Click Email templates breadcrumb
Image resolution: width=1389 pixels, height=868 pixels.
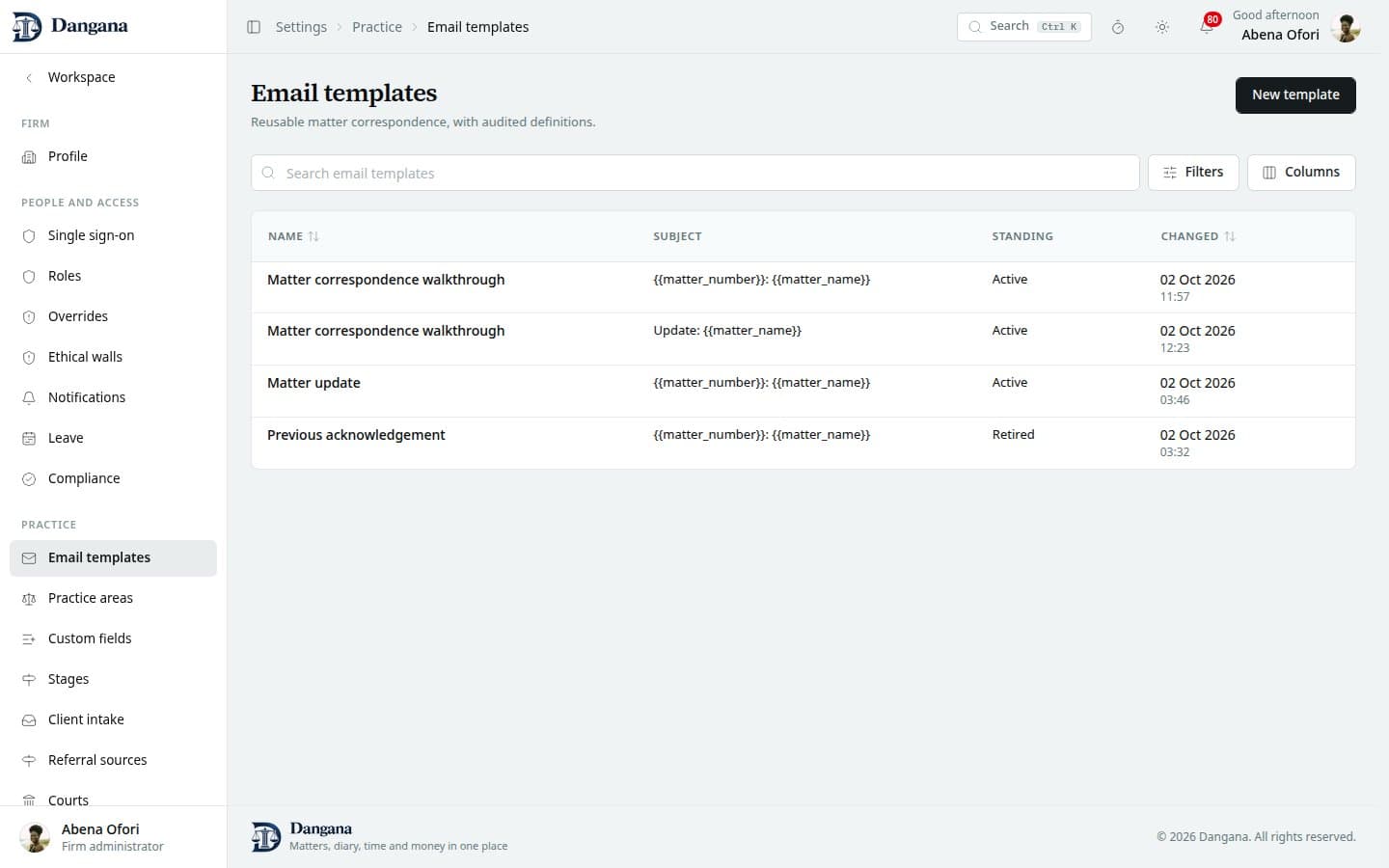(477, 27)
